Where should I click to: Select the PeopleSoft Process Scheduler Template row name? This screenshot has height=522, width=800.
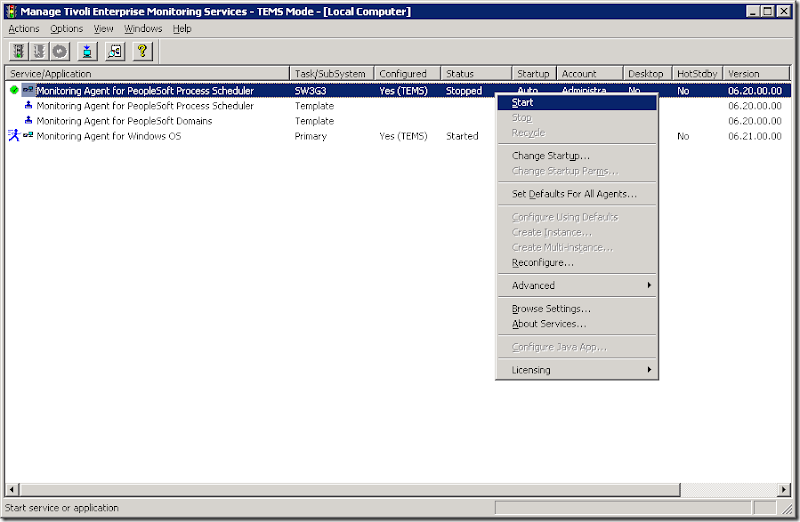(x=145, y=106)
